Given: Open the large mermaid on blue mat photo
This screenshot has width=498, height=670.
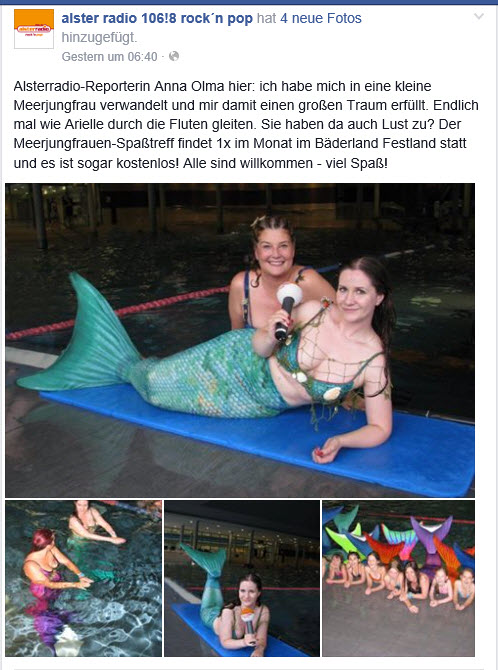Looking at the screenshot, I should coord(240,340).
